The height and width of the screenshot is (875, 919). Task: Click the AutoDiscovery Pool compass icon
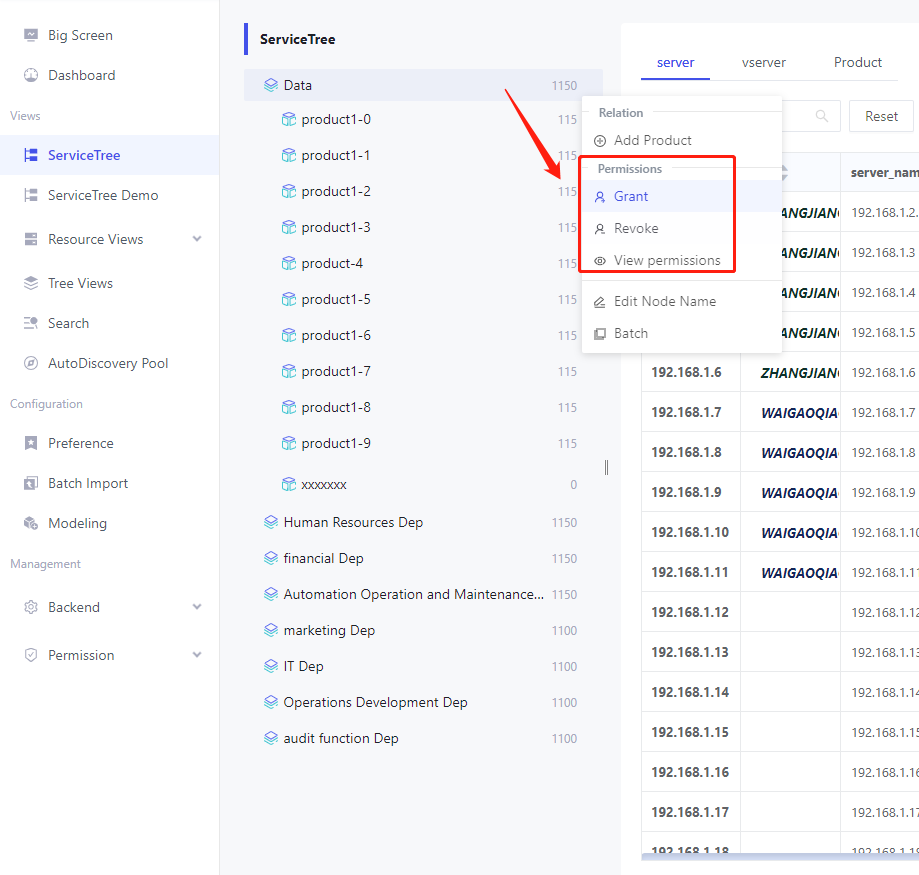(x=31, y=363)
